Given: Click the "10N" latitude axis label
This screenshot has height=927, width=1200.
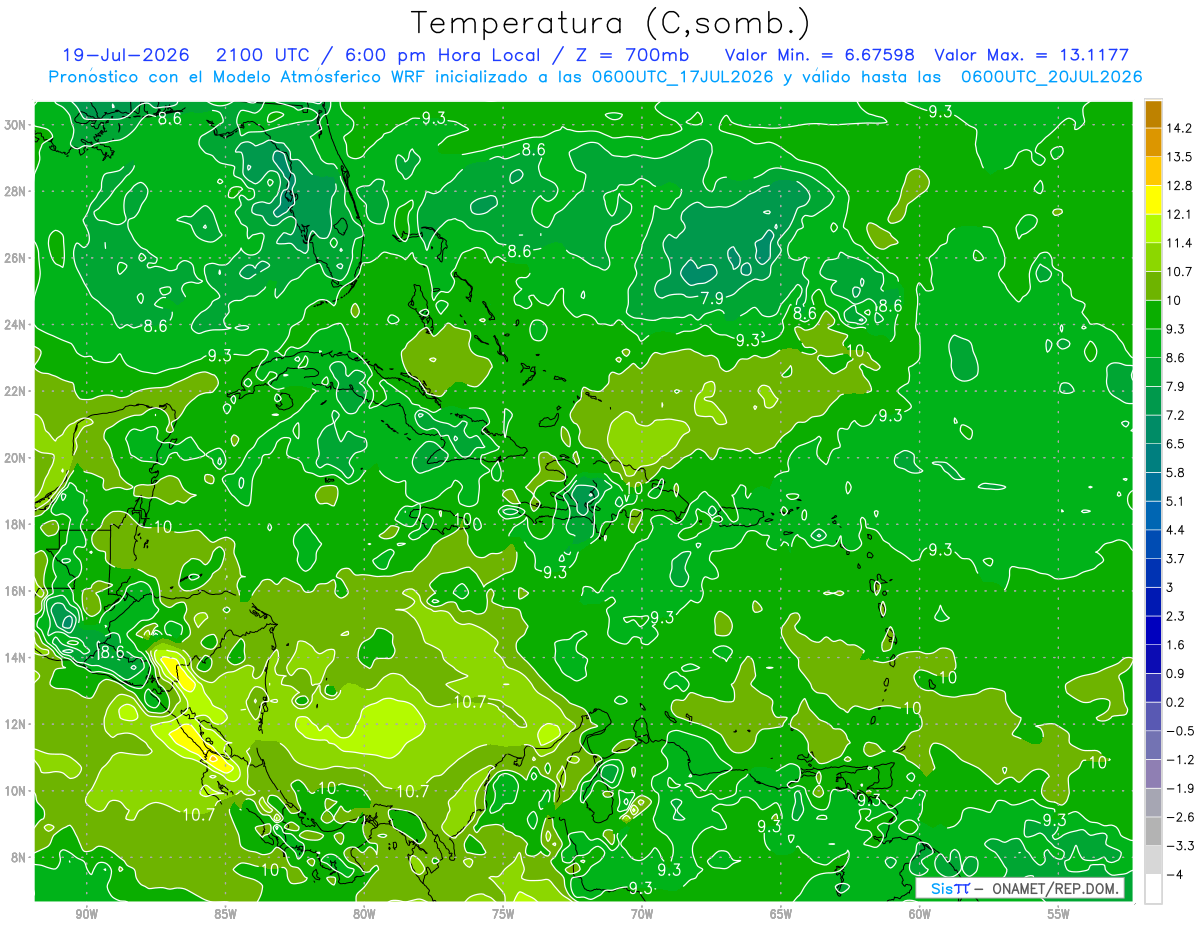Looking at the screenshot, I should [x=17, y=791].
